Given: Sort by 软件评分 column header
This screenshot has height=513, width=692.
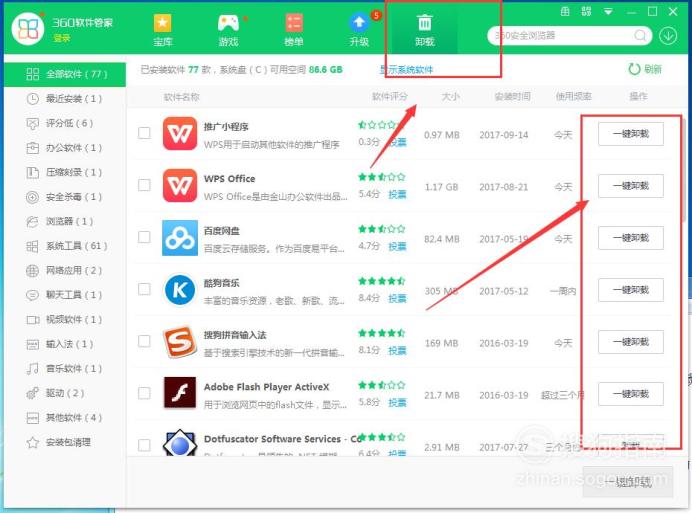Looking at the screenshot, I should coord(390,96).
